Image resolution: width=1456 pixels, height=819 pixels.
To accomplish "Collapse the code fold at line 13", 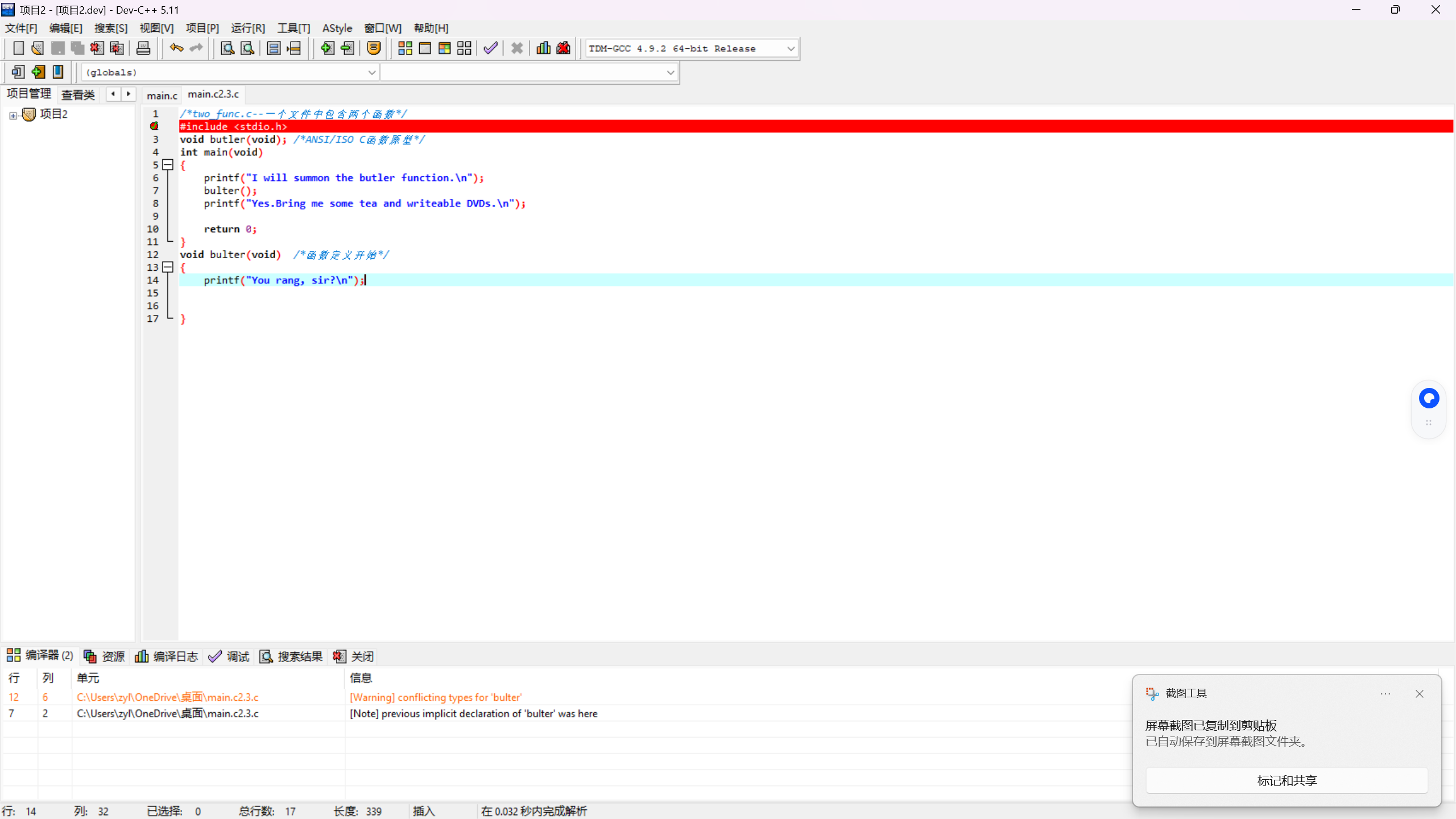I will pyautogui.click(x=168, y=267).
